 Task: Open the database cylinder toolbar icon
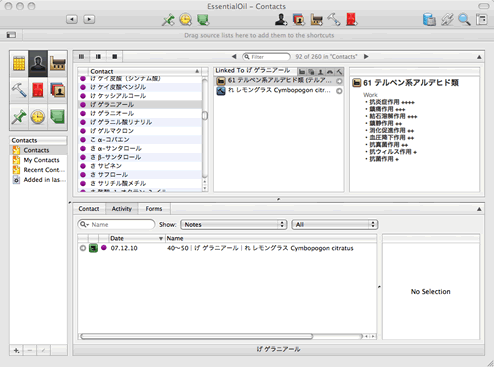(x=429, y=20)
